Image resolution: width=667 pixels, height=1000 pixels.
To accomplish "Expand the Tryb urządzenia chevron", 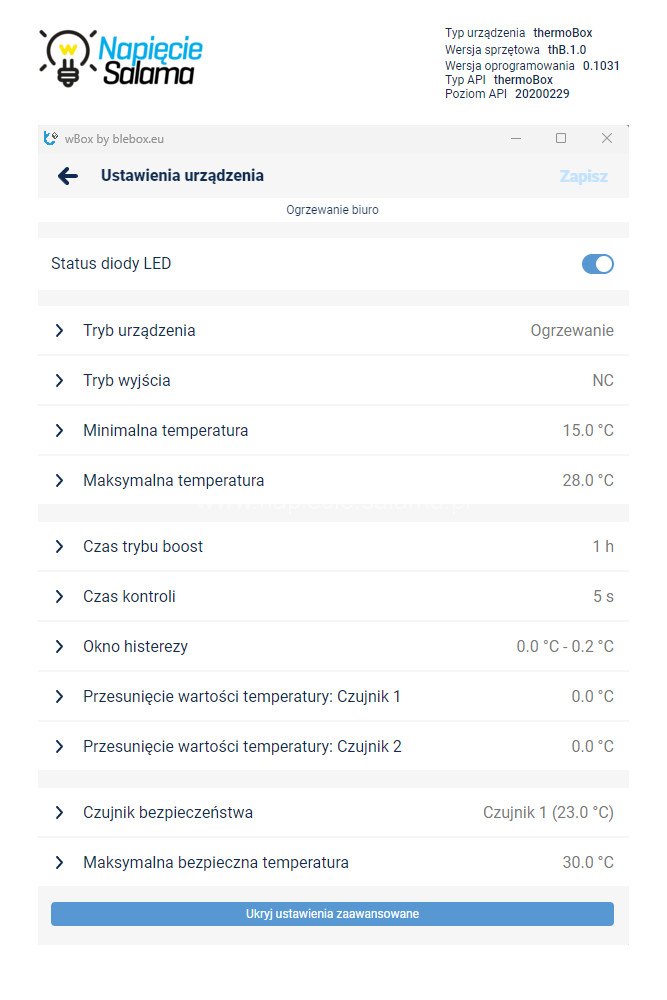I will 59,330.
